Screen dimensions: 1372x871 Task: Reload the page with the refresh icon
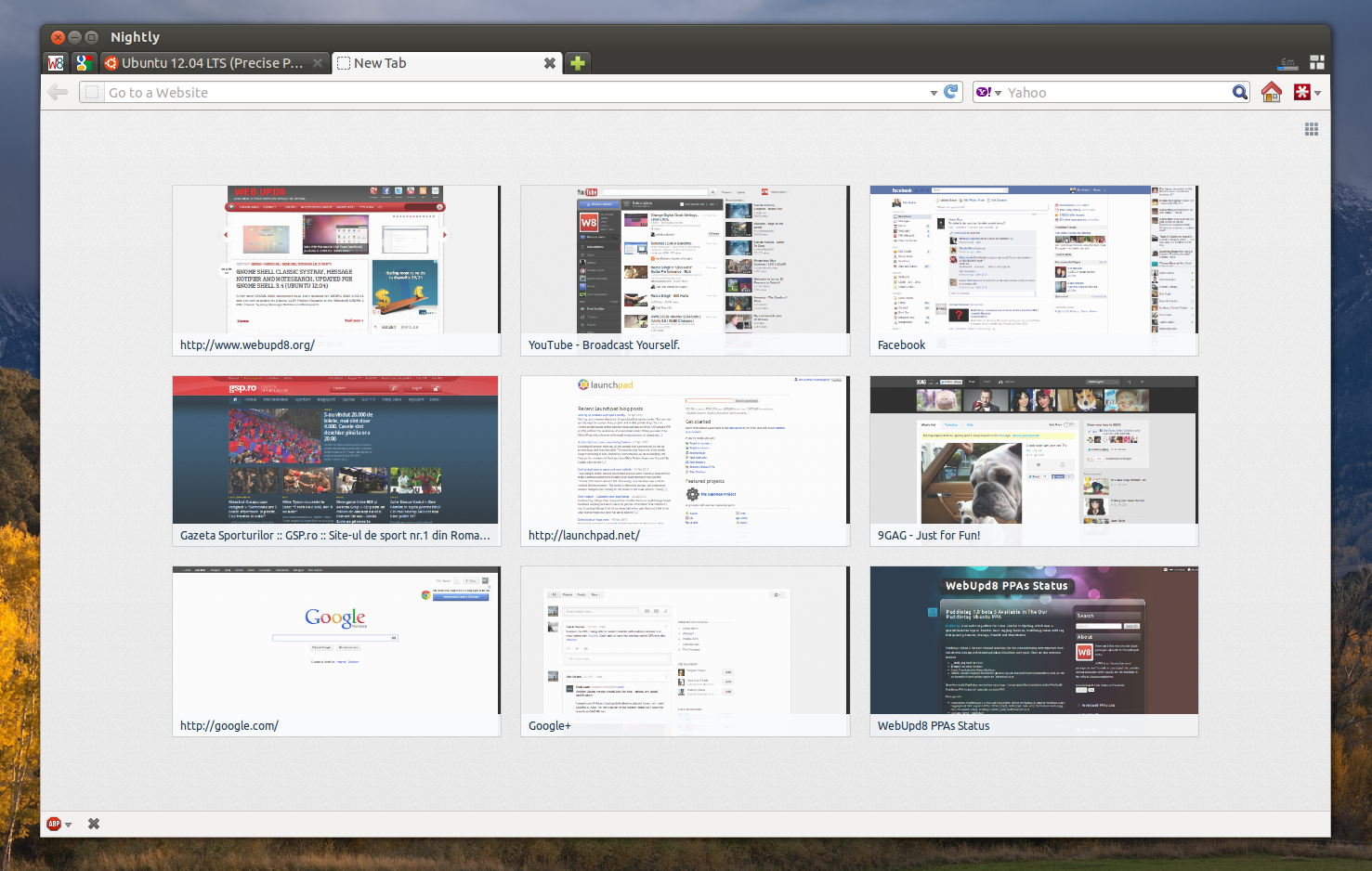tap(951, 92)
